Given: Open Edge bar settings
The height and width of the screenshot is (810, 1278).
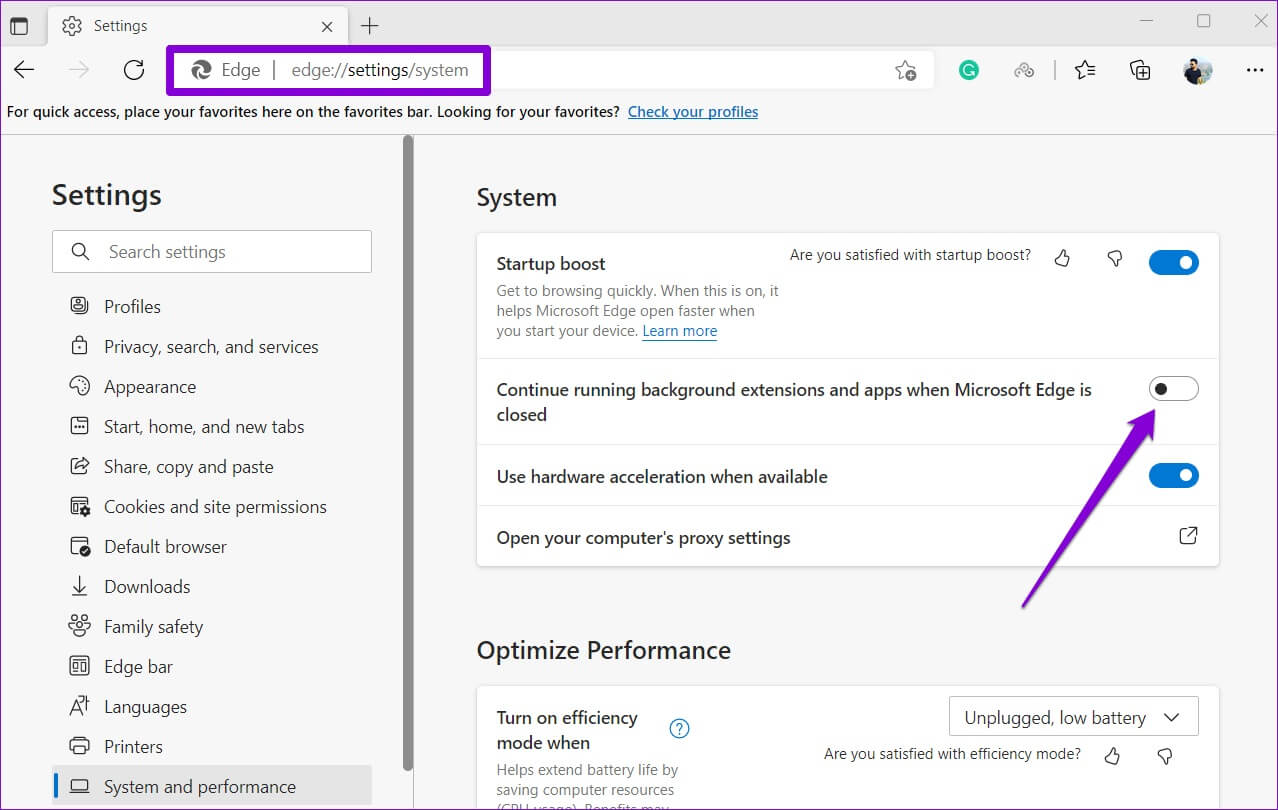Looking at the screenshot, I should click(x=212, y=666).
